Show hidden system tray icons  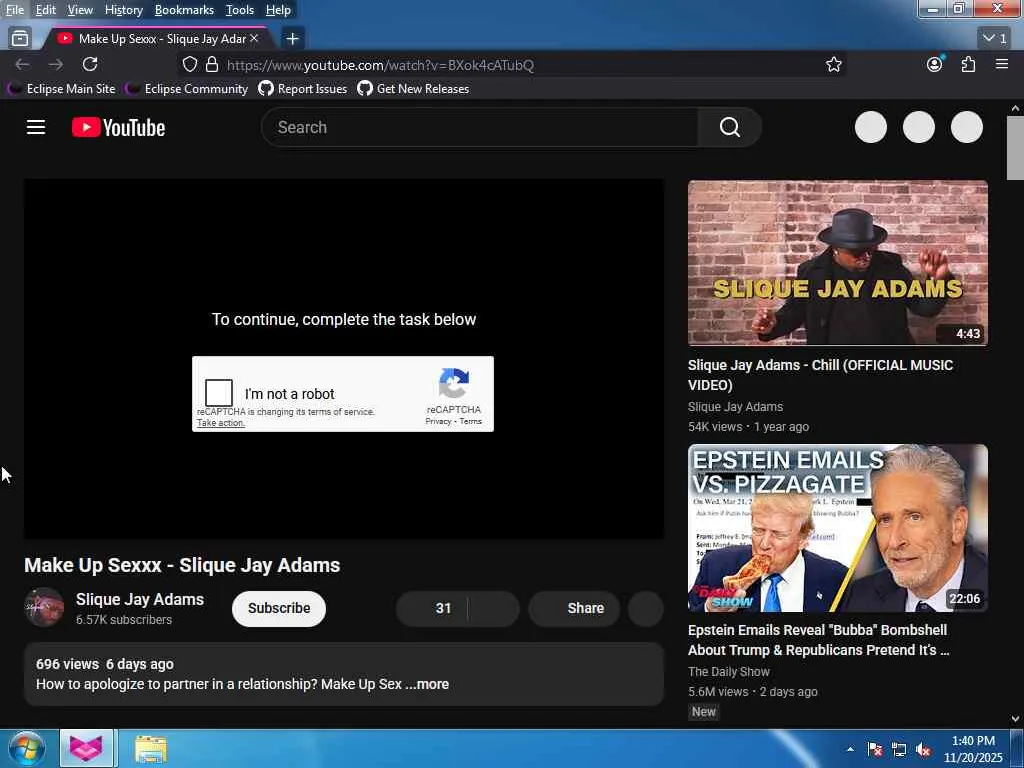coord(850,749)
